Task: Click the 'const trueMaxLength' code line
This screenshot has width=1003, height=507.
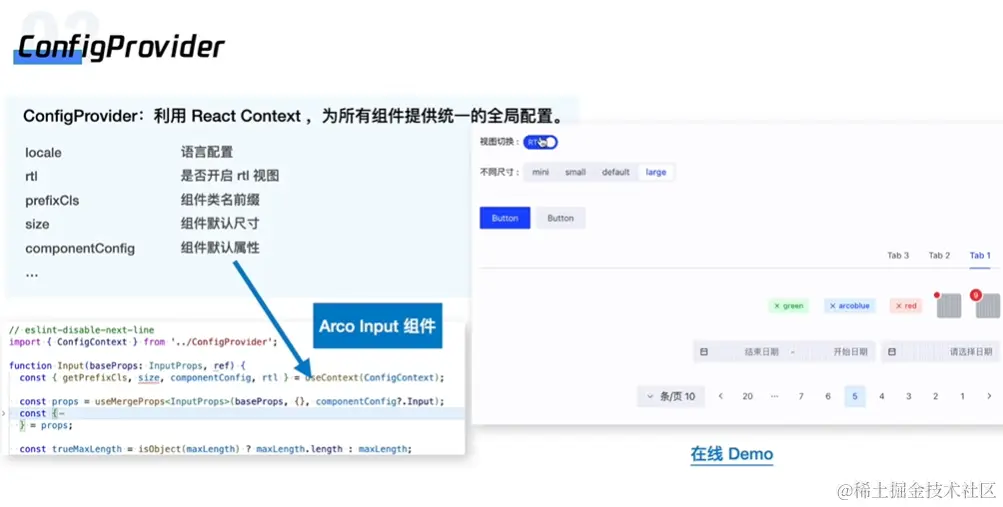Action: coord(216,449)
